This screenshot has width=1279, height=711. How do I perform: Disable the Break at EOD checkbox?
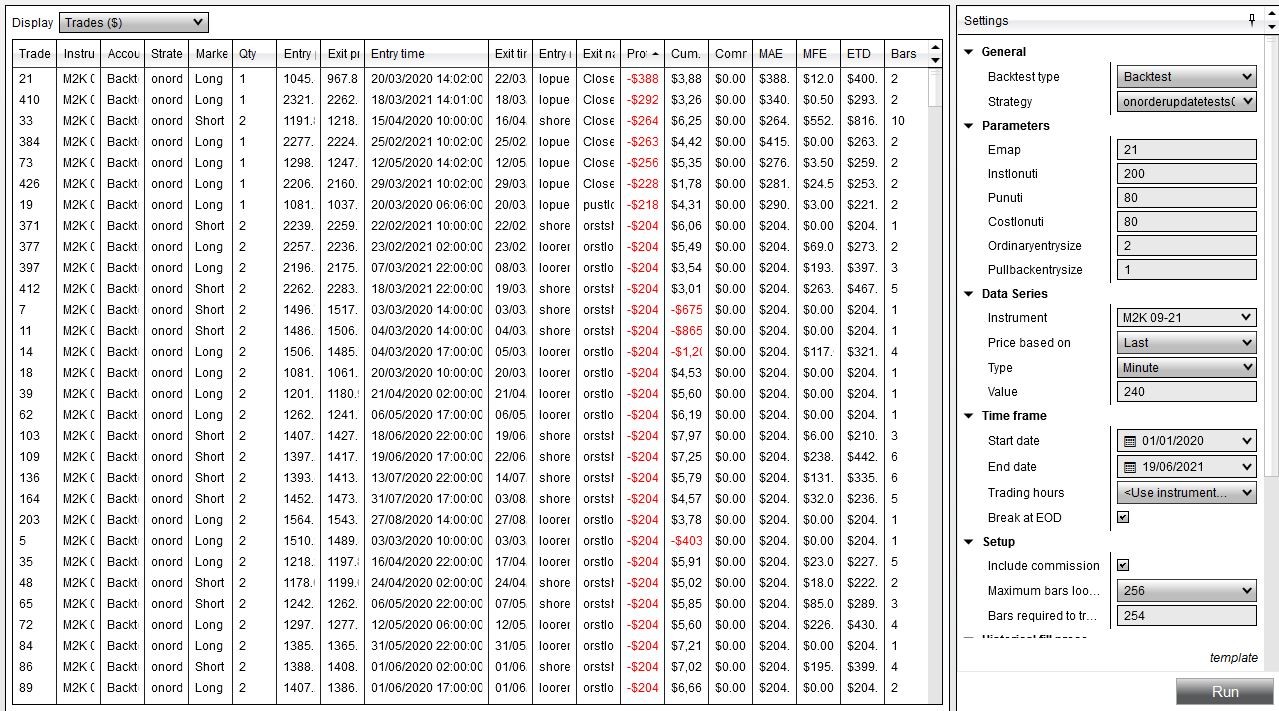tap(1123, 517)
